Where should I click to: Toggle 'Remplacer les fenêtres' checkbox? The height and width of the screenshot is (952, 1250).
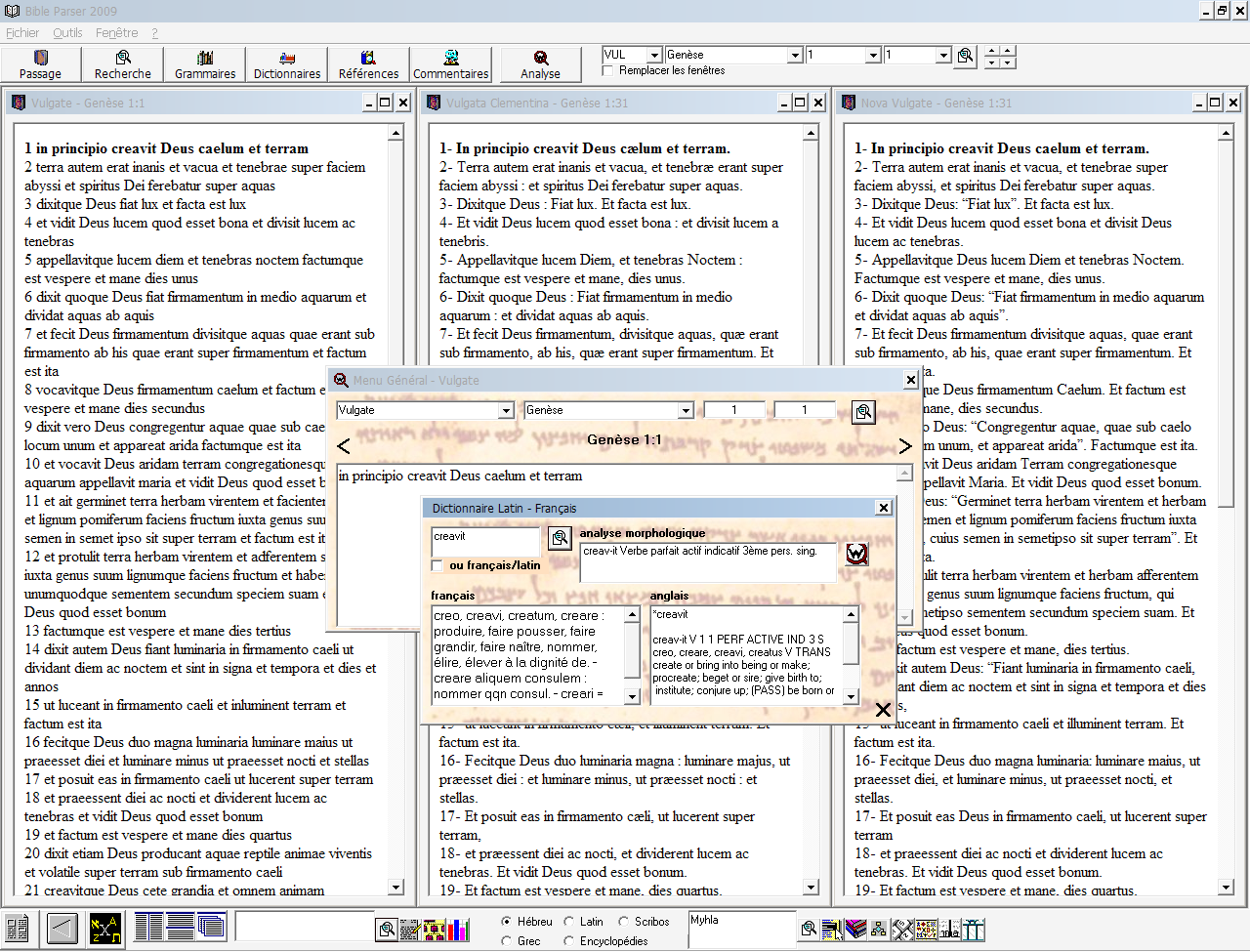(608, 70)
